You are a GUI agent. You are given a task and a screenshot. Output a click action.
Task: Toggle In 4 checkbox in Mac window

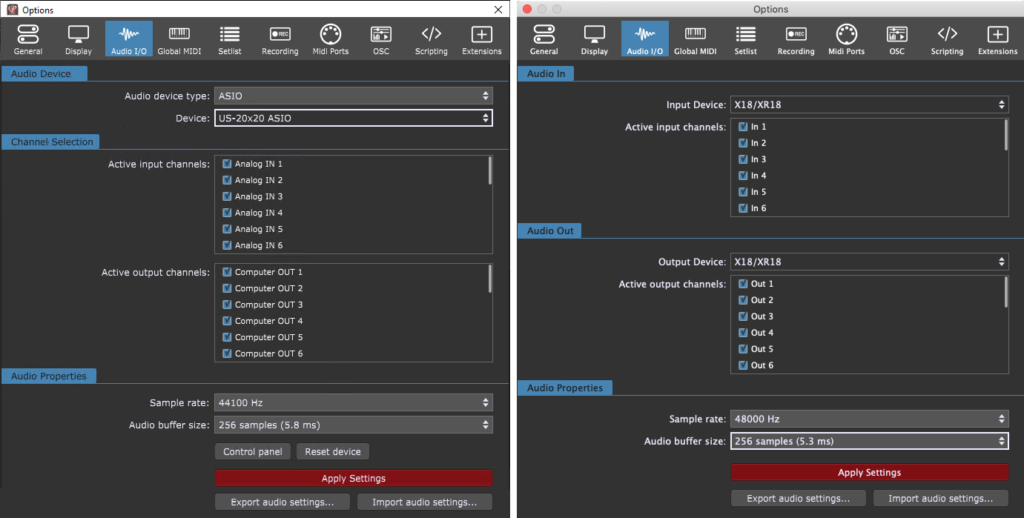tap(743, 176)
